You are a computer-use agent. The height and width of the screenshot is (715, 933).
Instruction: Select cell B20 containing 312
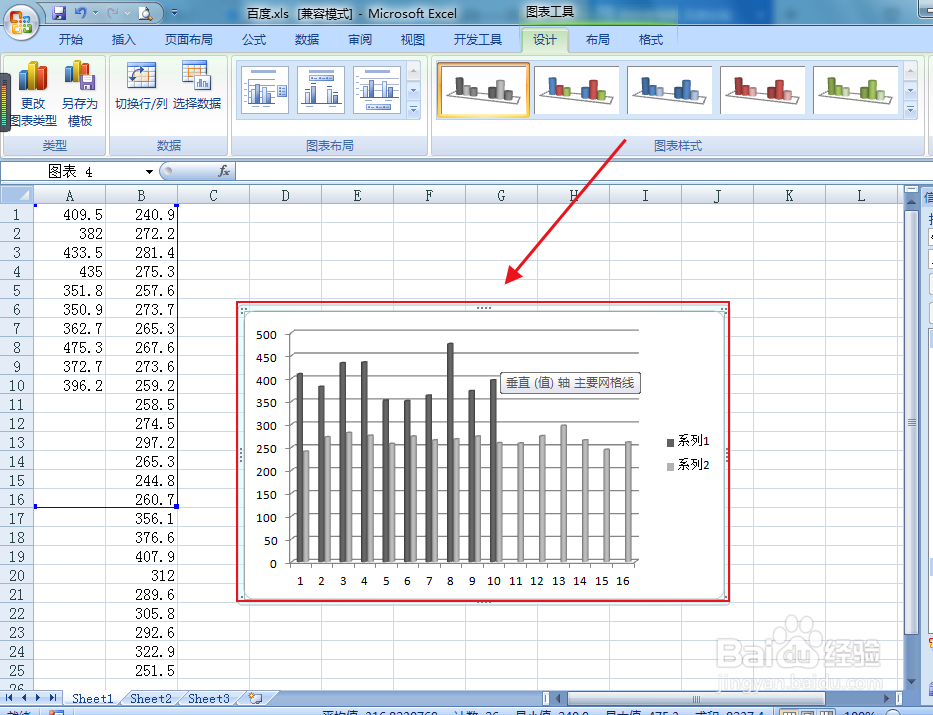(142, 575)
